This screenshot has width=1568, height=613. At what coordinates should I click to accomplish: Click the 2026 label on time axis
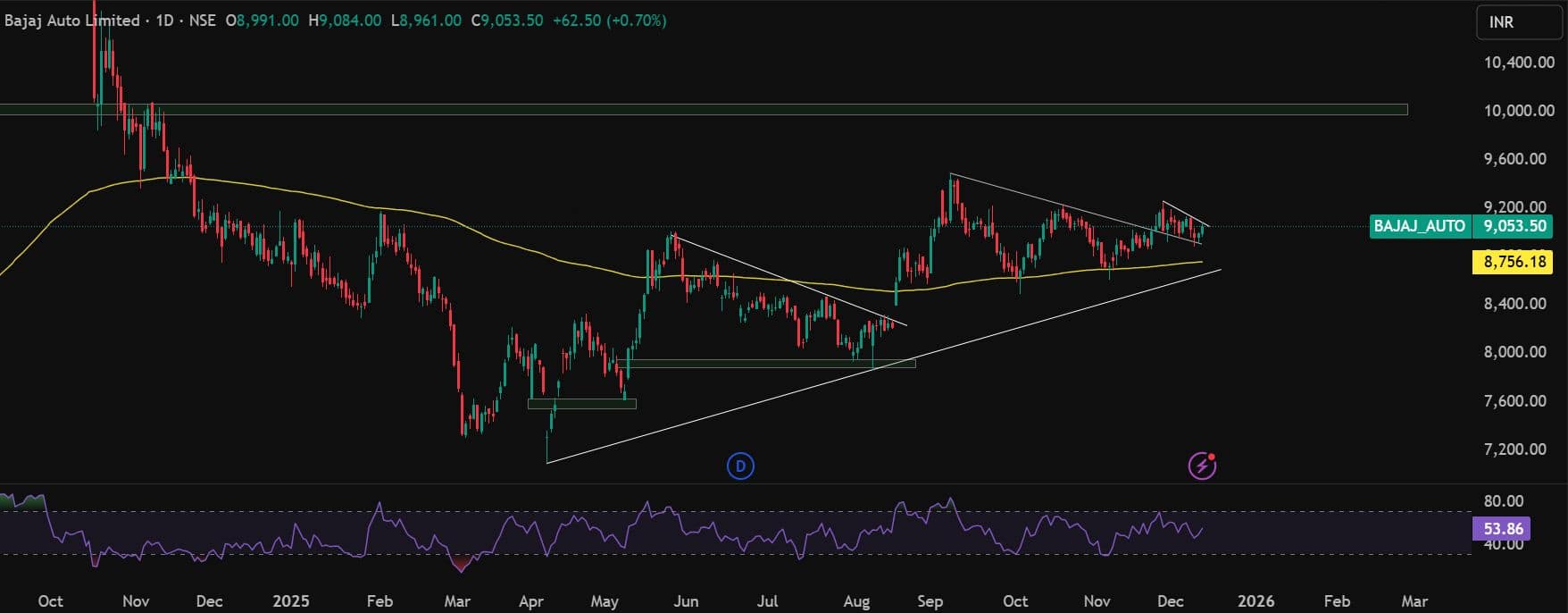pos(1255,601)
